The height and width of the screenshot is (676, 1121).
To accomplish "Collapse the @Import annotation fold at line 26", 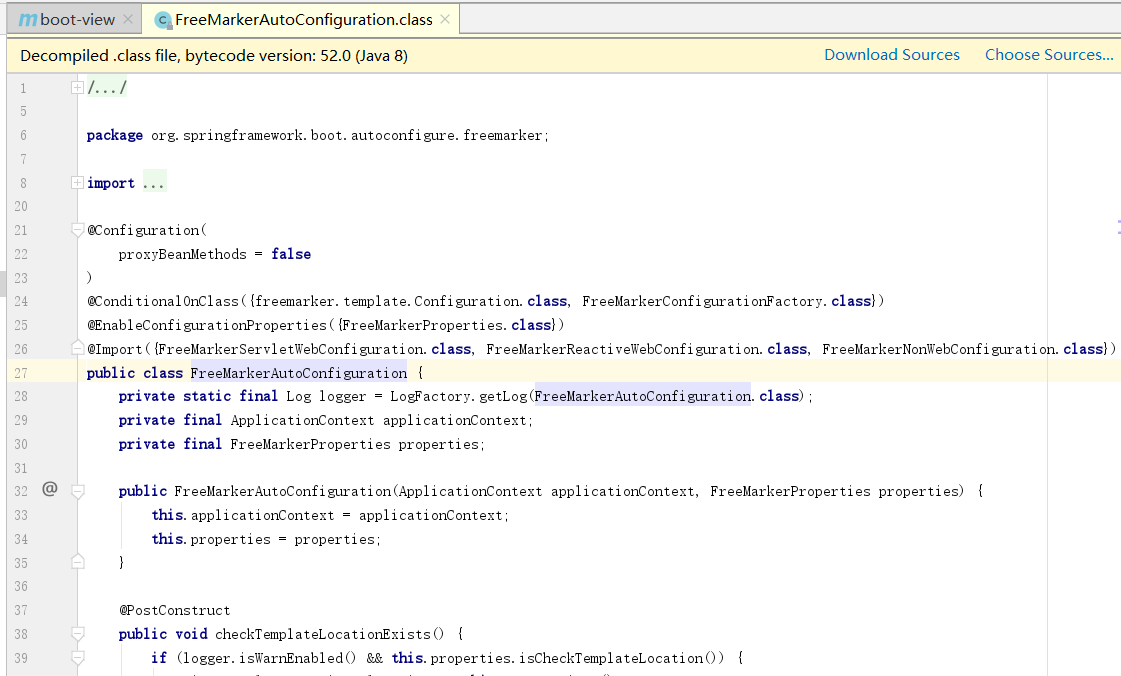I will click(78, 348).
